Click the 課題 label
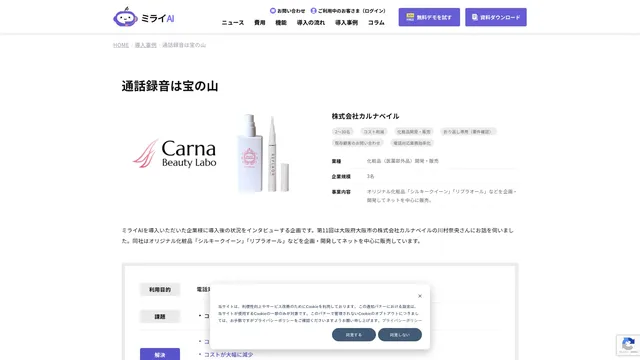 (160, 316)
